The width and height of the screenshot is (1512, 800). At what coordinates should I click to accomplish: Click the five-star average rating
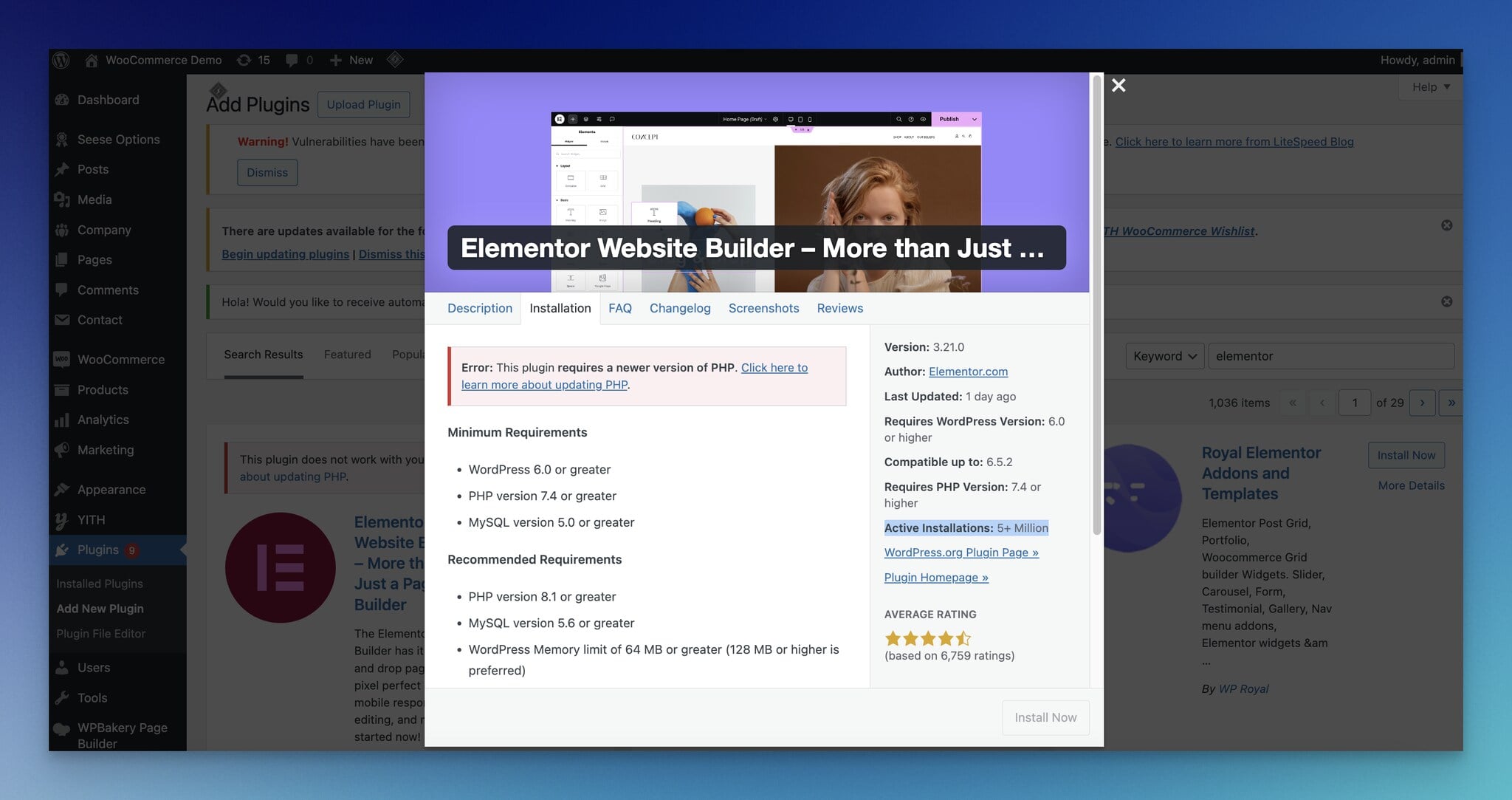click(928, 638)
